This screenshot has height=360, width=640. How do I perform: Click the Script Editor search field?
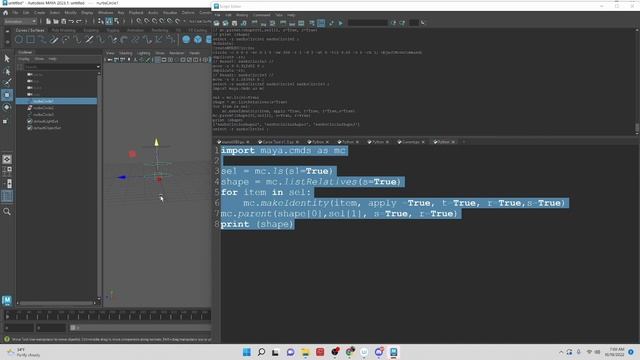367,23
